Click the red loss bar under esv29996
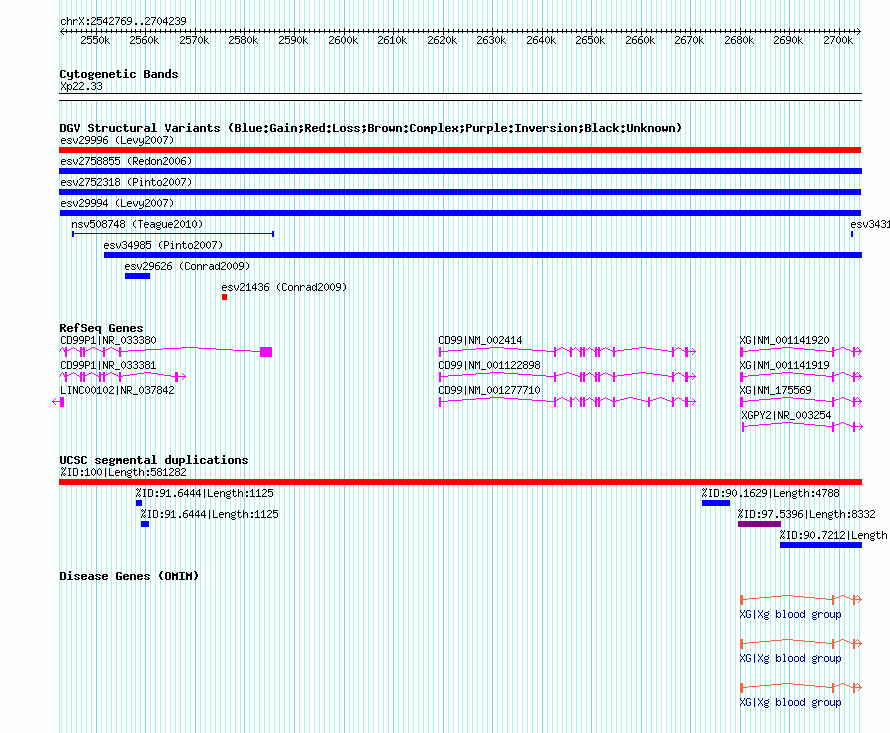Image resolution: width=890 pixels, height=733 pixels. (x=460, y=150)
